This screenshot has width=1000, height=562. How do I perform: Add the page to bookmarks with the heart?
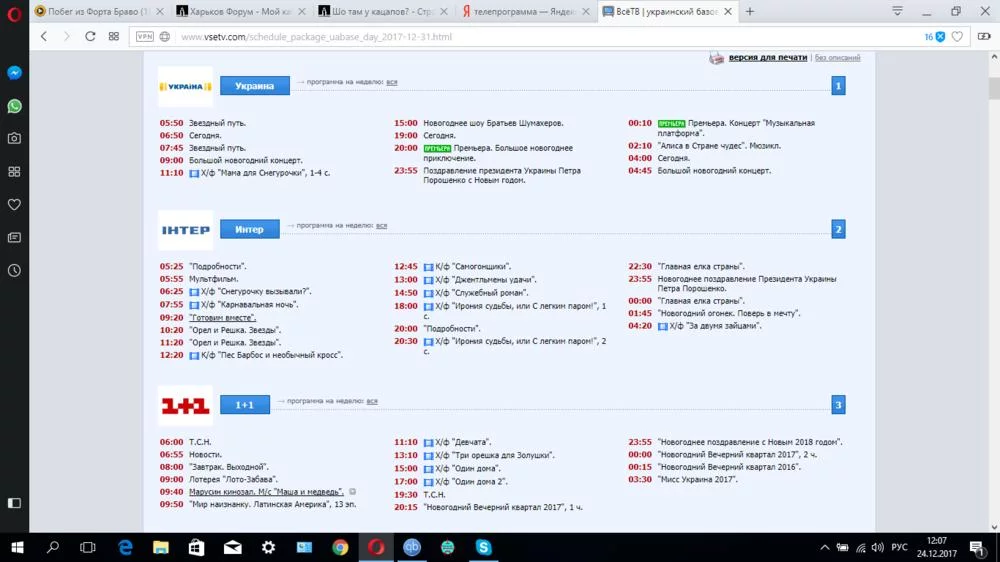pos(957,37)
